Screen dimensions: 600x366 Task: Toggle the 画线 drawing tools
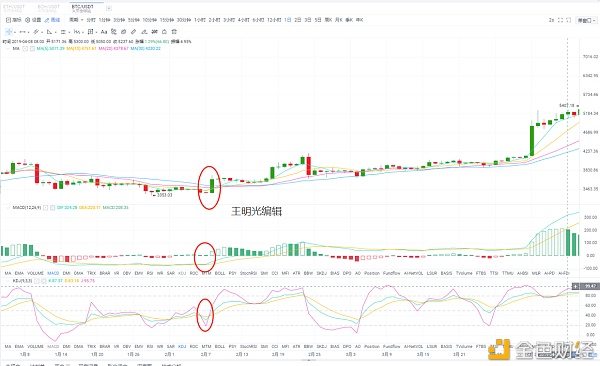point(52,20)
